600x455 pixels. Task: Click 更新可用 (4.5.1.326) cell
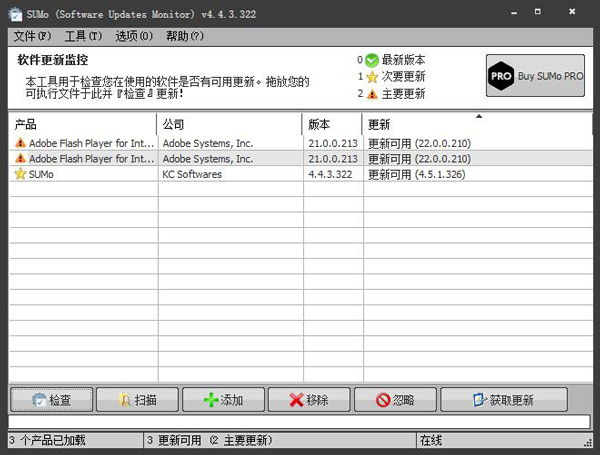coord(417,174)
